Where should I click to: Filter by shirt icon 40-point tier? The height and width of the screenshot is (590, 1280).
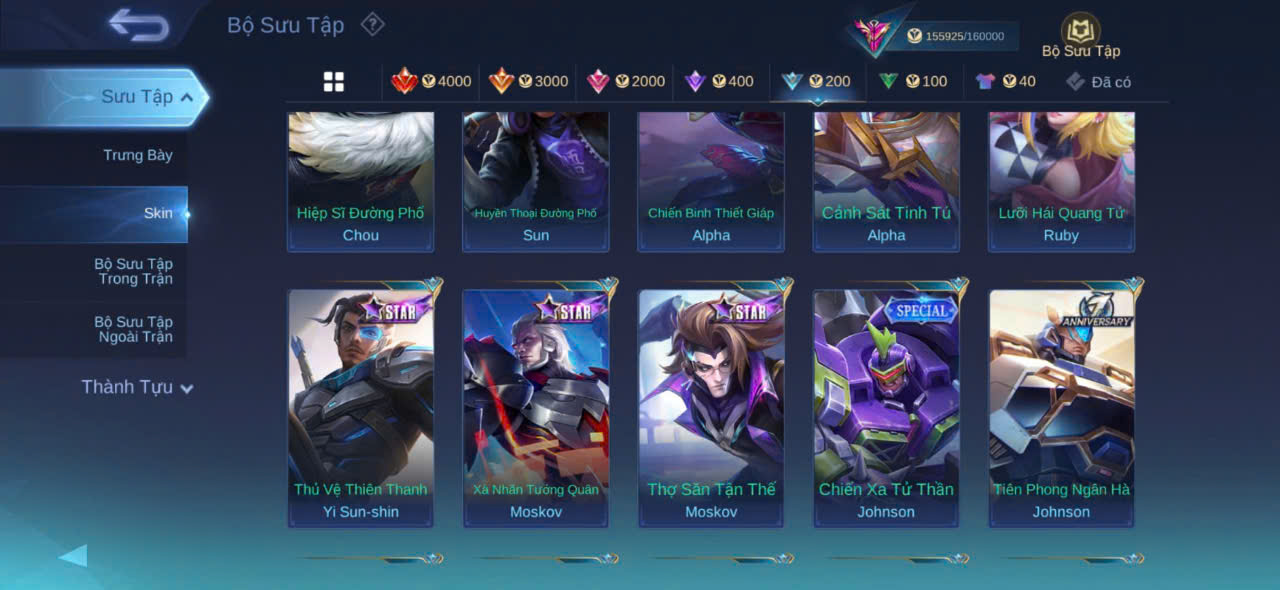pyautogui.click(x=1006, y=81)
